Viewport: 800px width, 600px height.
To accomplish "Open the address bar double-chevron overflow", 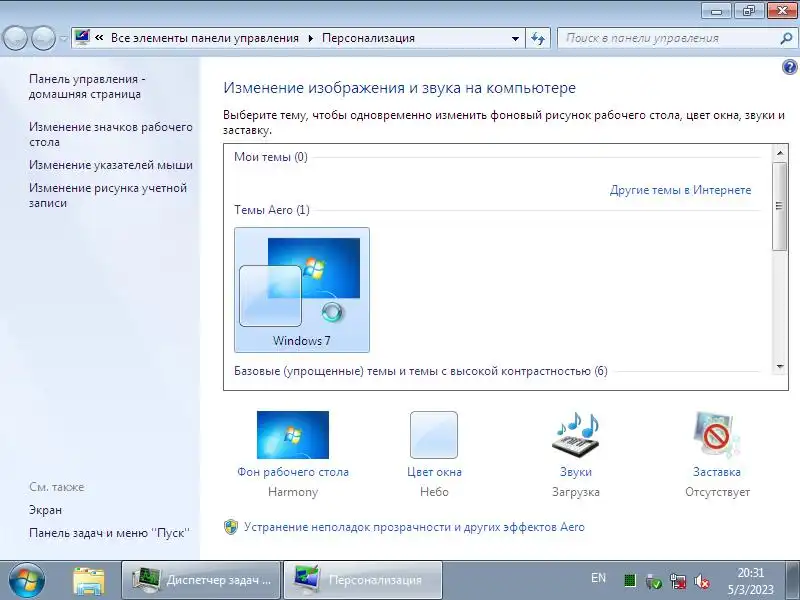I will click(99, 38).
